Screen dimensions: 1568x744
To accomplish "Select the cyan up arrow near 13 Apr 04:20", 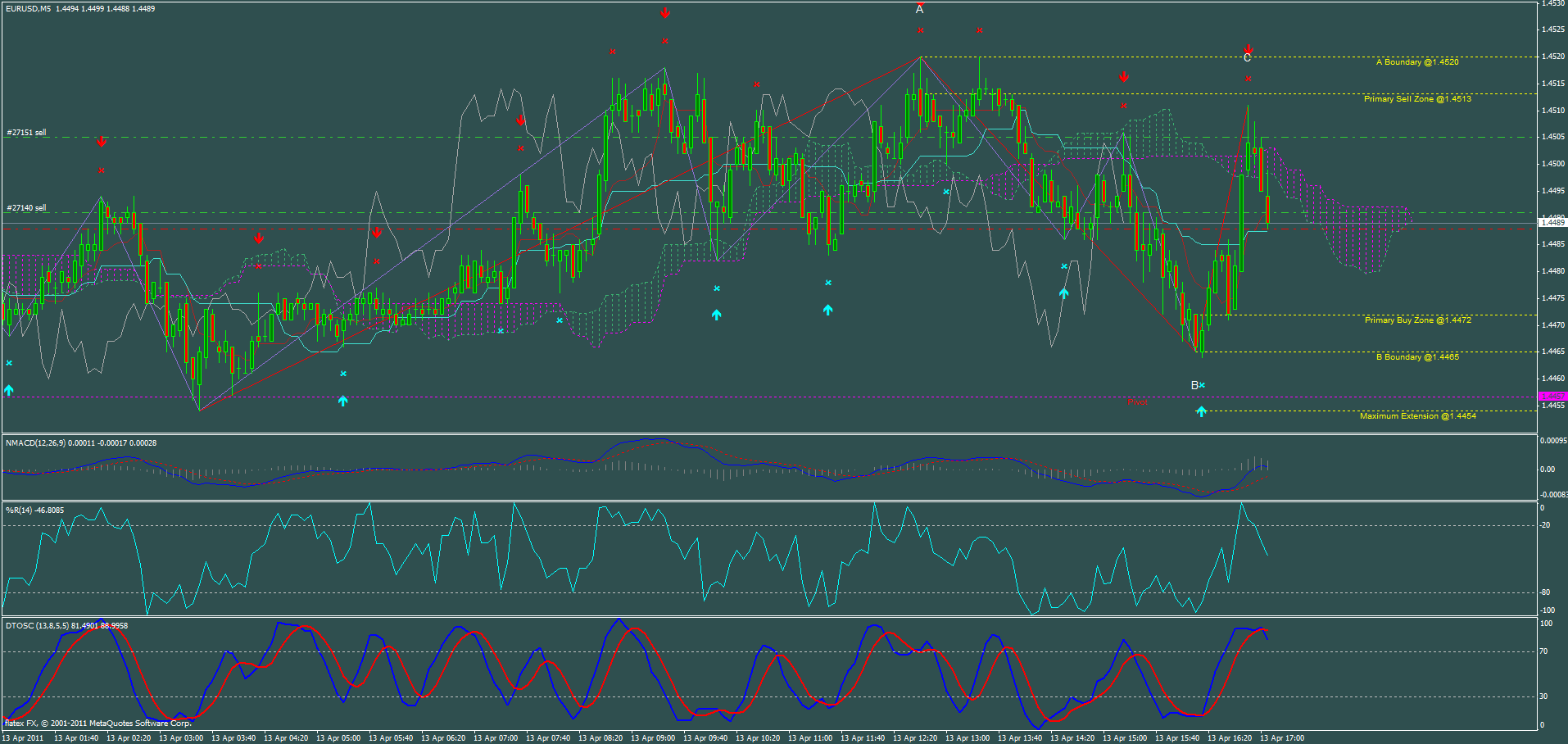I will [x=342, y=401].
